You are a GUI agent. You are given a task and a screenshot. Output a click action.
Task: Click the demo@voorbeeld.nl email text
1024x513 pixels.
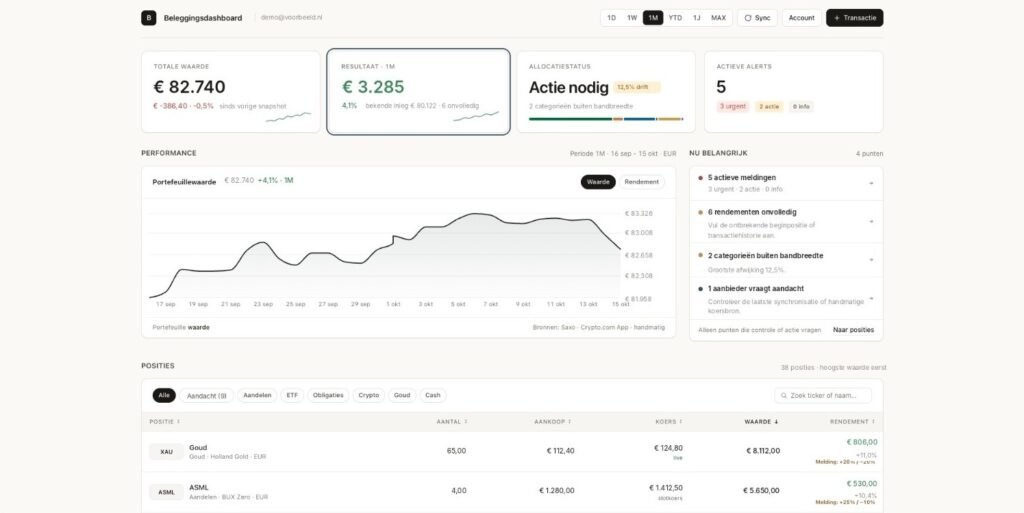(x=291, y=18)
